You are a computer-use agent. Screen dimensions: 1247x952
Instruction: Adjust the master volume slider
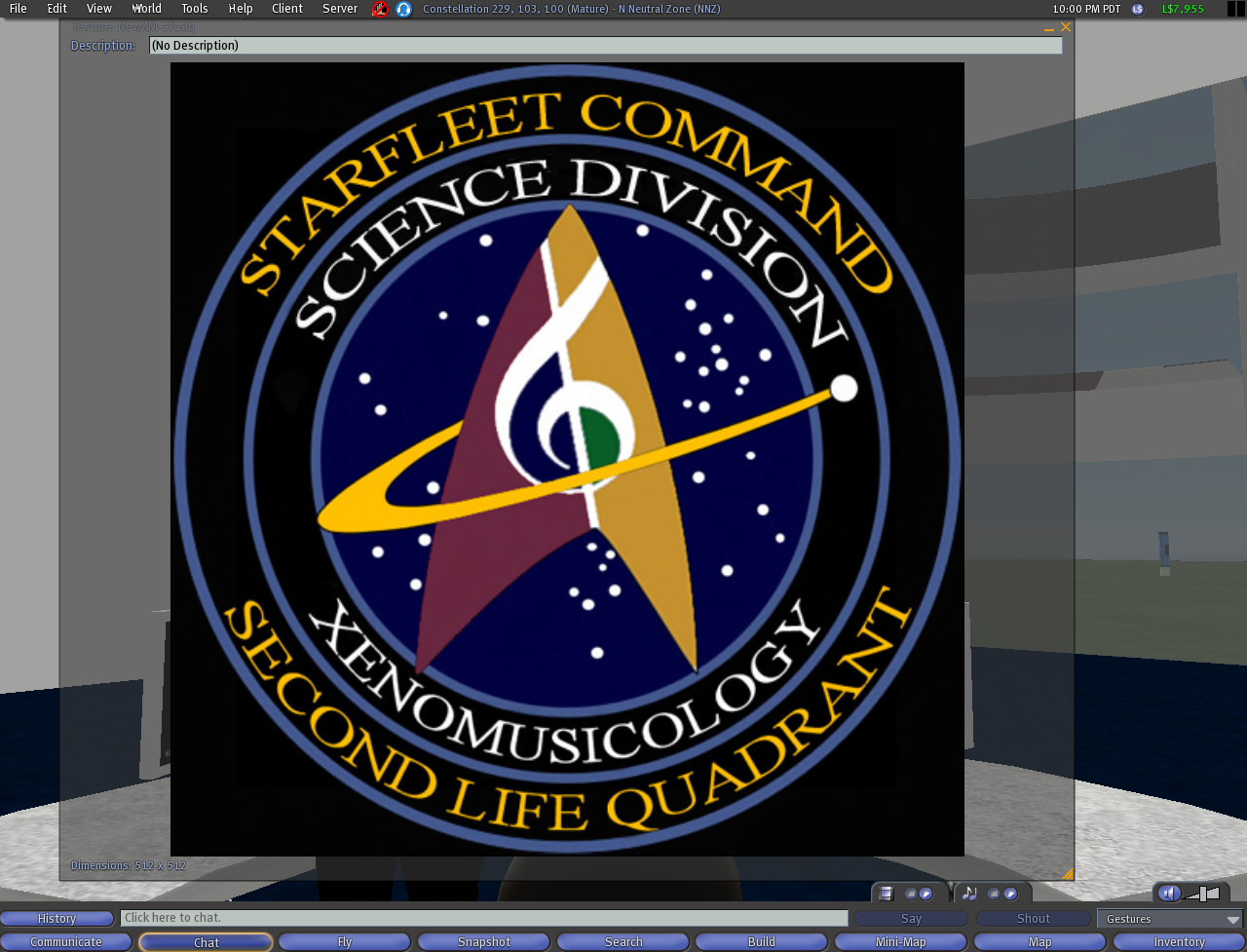1203,894
